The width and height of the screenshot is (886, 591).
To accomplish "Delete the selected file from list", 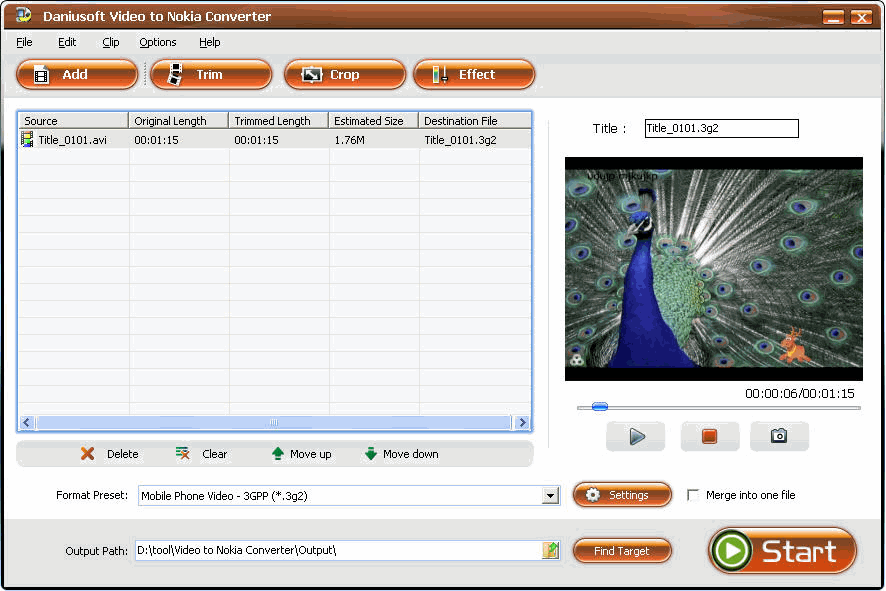I will tap(110, 454).
